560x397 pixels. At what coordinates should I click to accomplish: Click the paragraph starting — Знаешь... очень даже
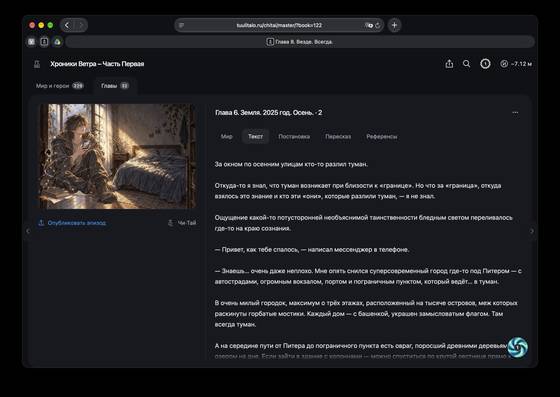click(x=368, y=276)
